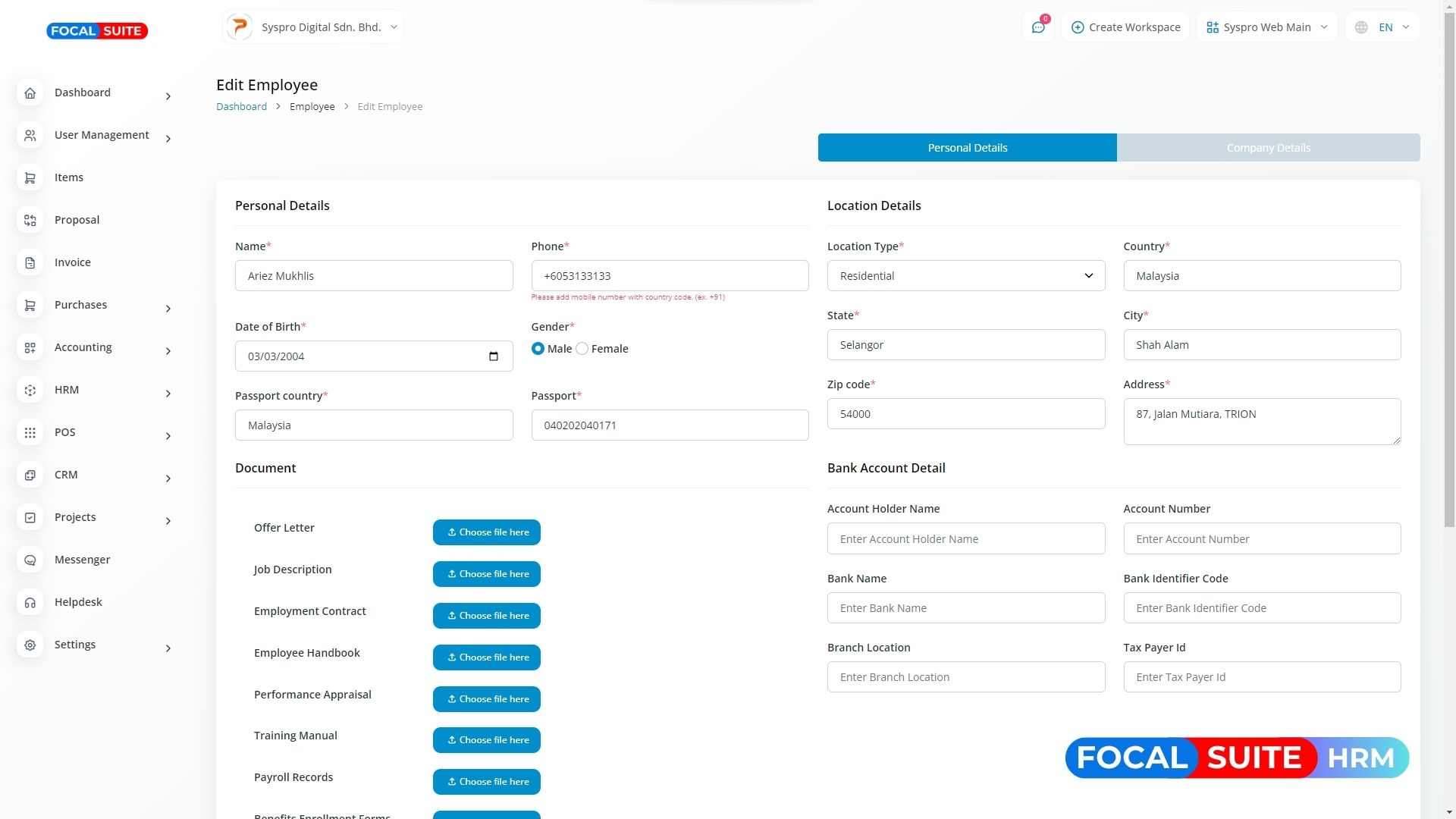Image resolution: width=1456 pixels, height=819 pixels.
Task: Select the Female gender radio button
Action: tap(582, 349)
